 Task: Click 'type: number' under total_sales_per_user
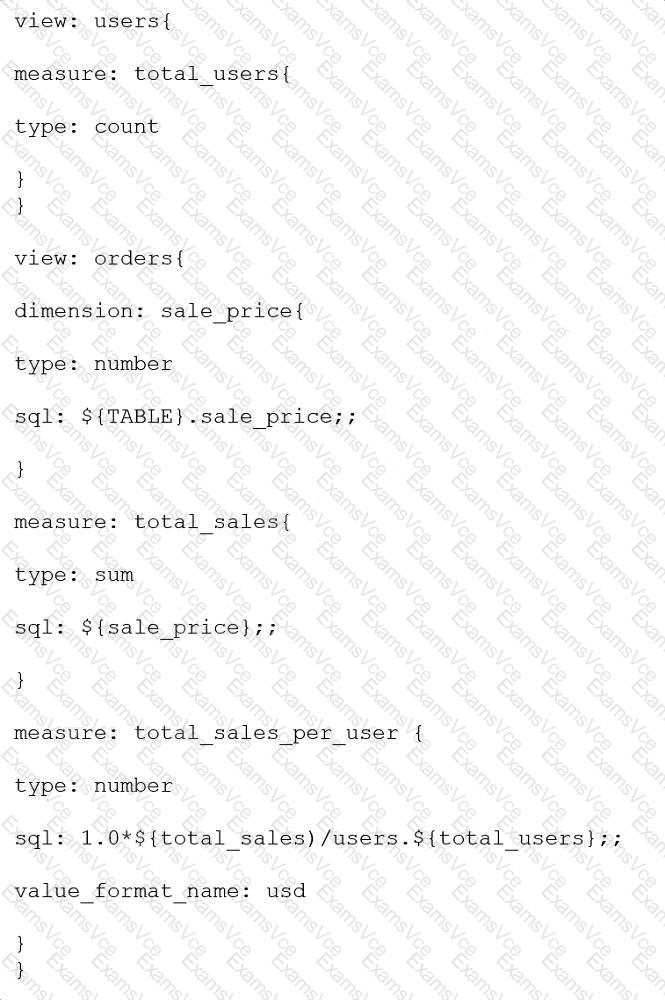point(93,786)
